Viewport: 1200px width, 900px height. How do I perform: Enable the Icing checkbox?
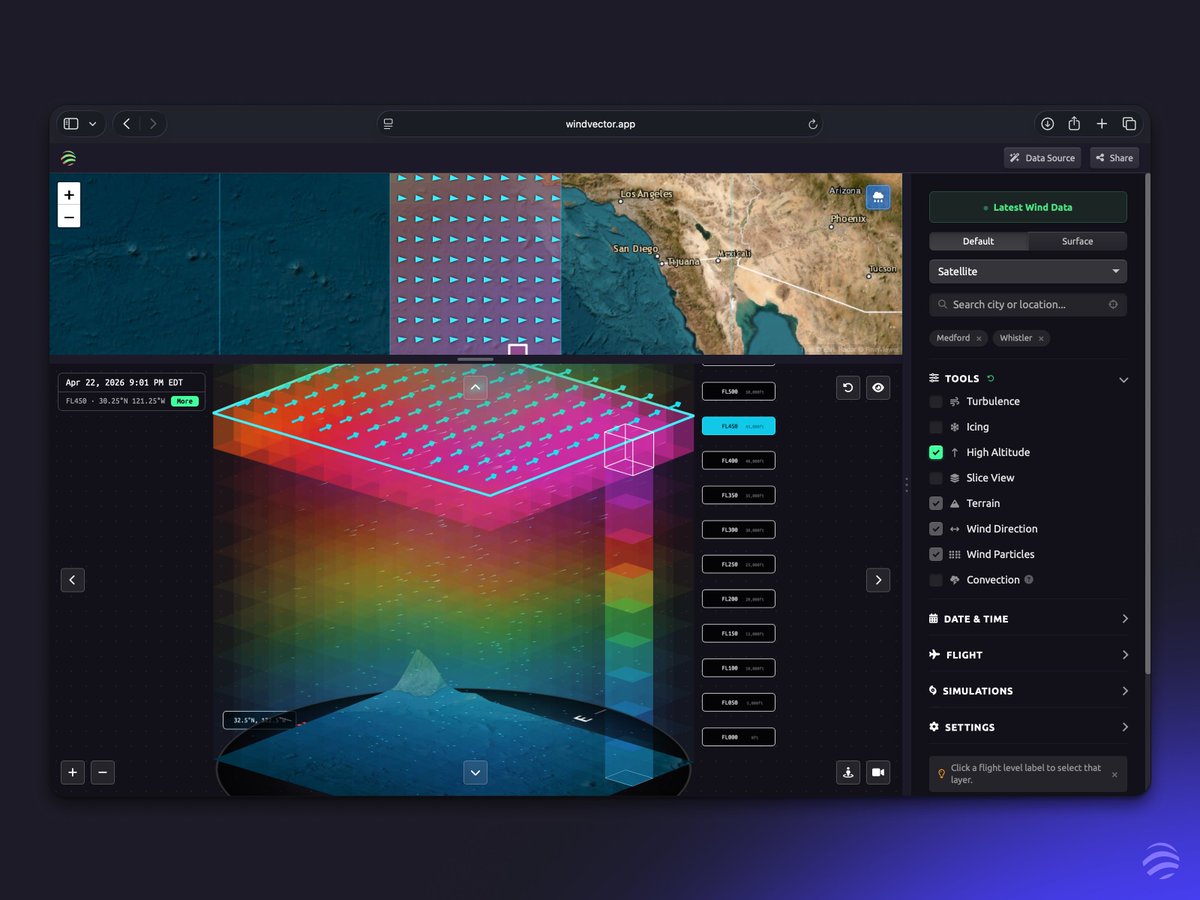(936, 427)
